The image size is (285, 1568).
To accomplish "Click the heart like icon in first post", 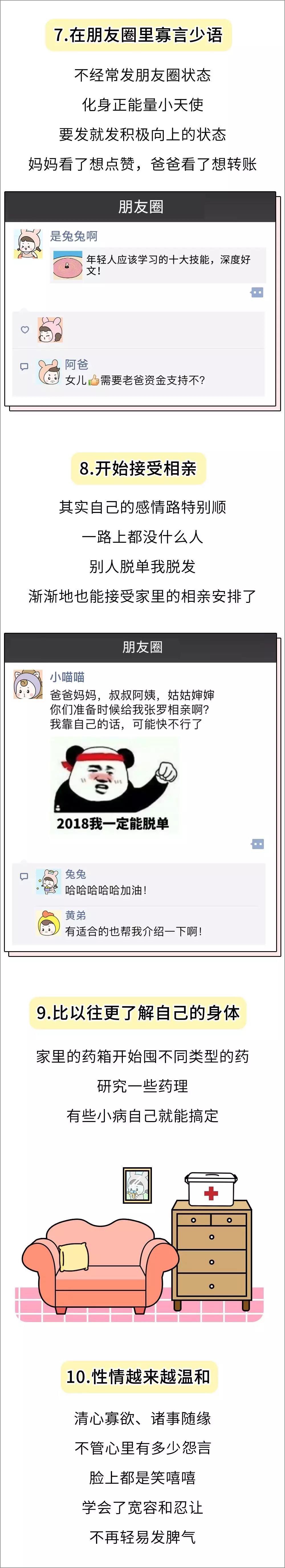I will [x=25, y=329].
